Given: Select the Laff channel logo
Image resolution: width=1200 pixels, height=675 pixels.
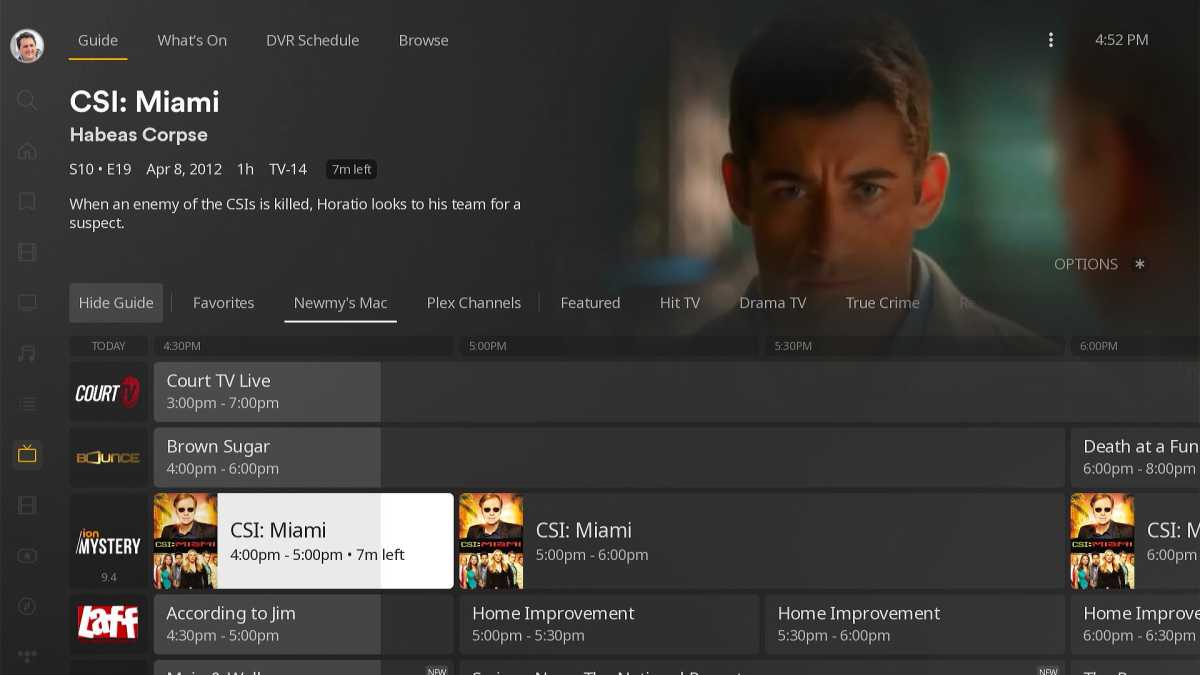Looking at the screenshot, I should (108, 624).
